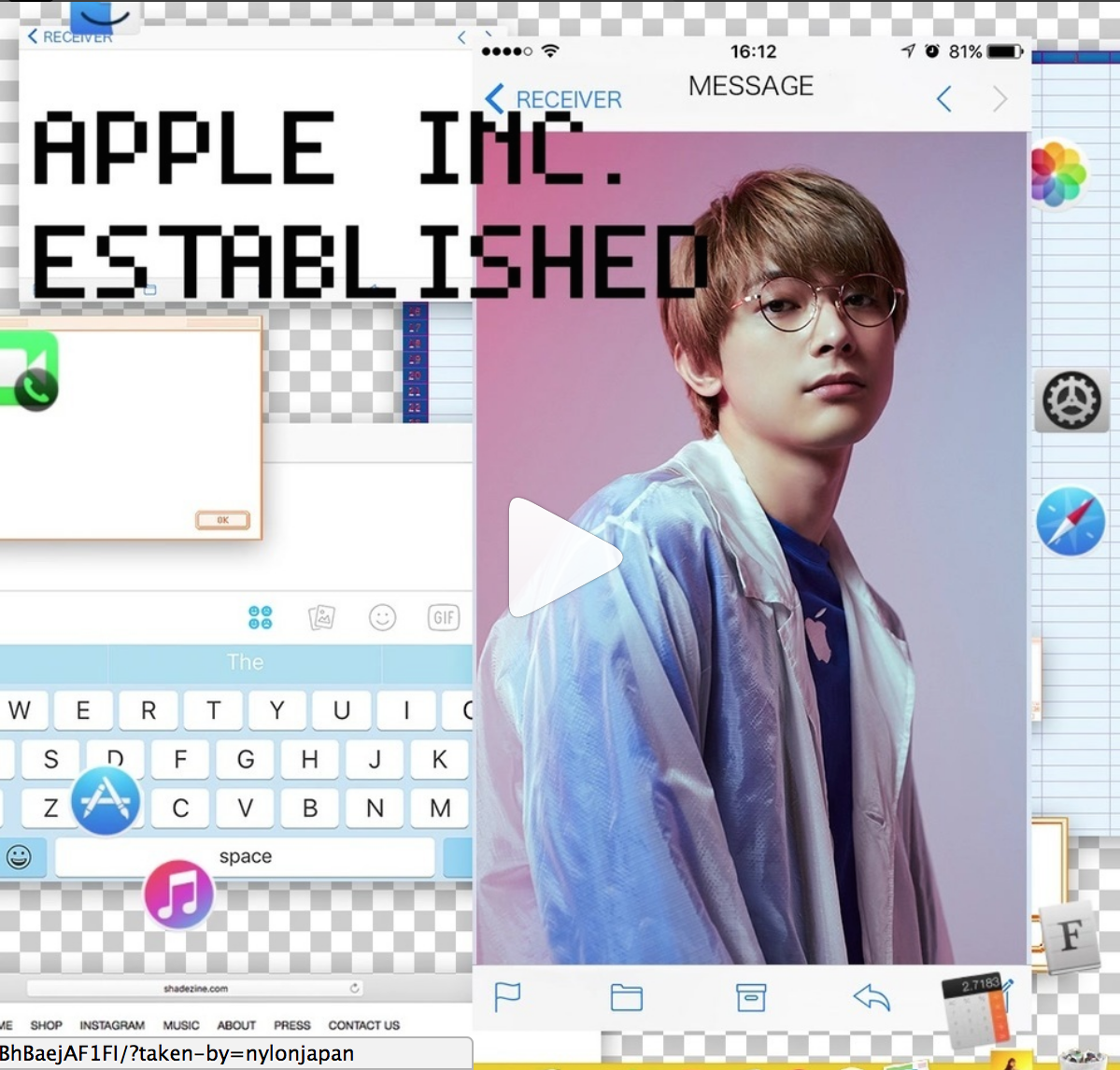Select 'The' keyboard suggestion
This screenshot has width=1120, height=1070.
point(245,662)
